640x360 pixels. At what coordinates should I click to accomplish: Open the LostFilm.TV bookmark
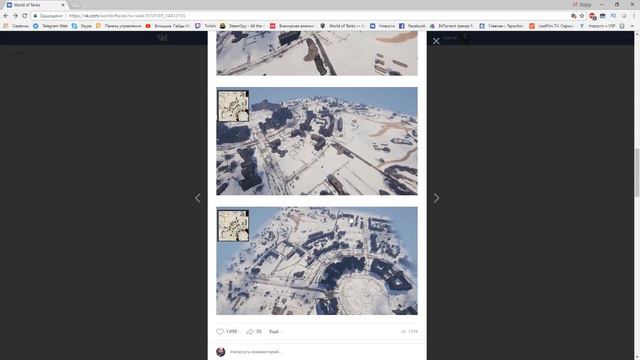[551, 26]
